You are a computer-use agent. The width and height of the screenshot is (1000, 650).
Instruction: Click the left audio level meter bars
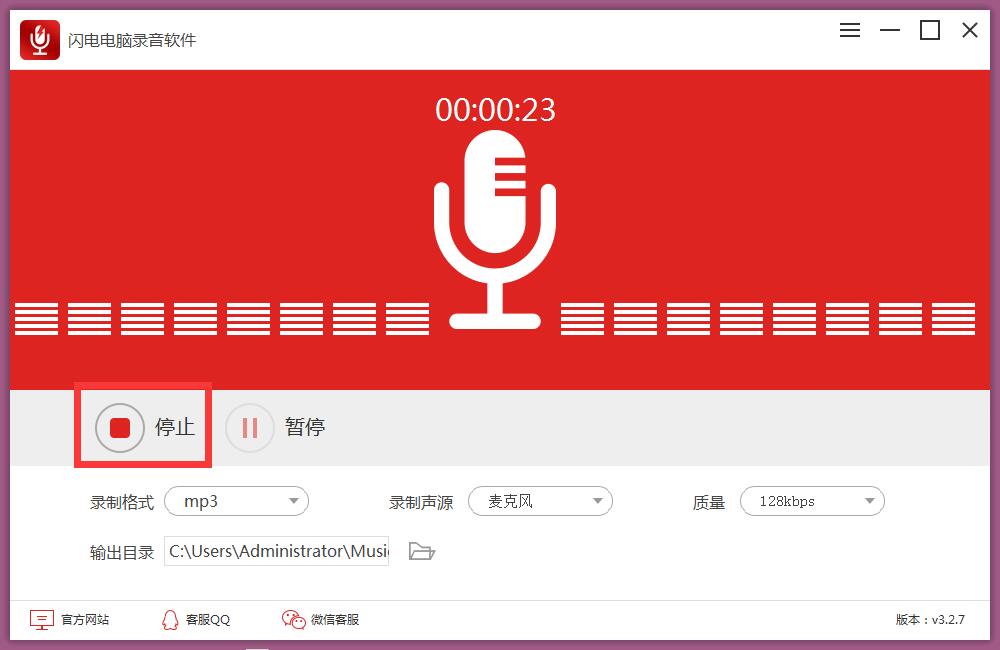click(x=221, y=318)
